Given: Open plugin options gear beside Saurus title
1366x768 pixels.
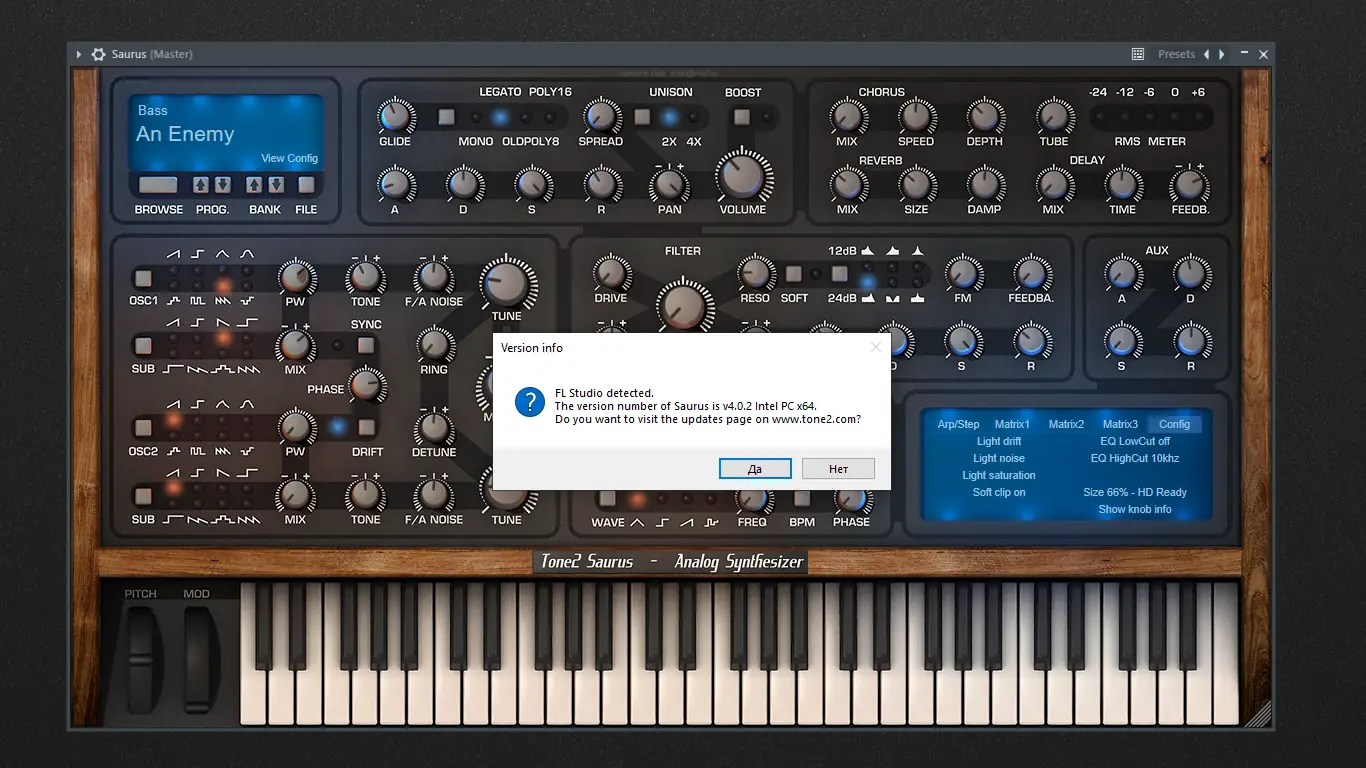Looking at the screenshot, I should (x=98, y=54).
